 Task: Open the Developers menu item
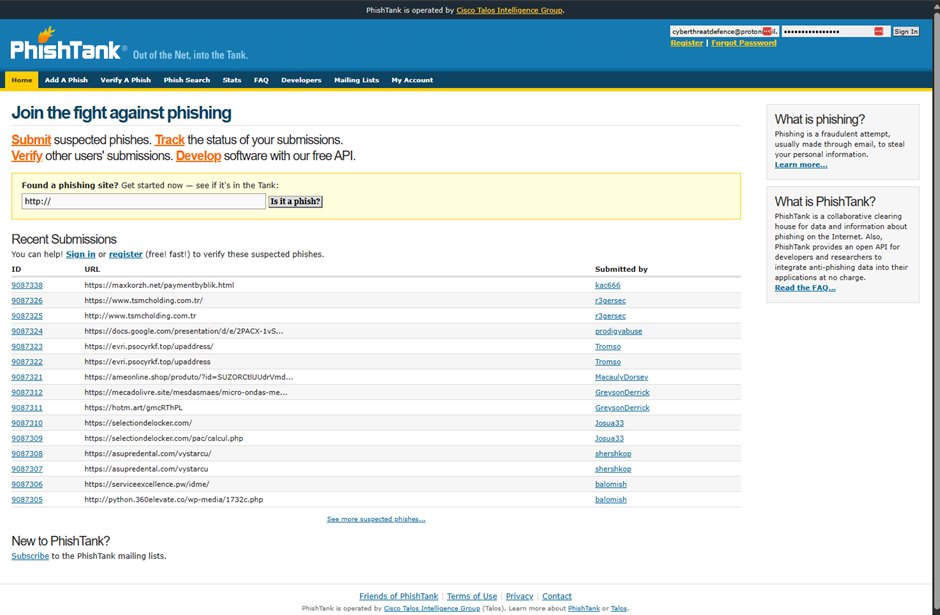pos(301,80)
